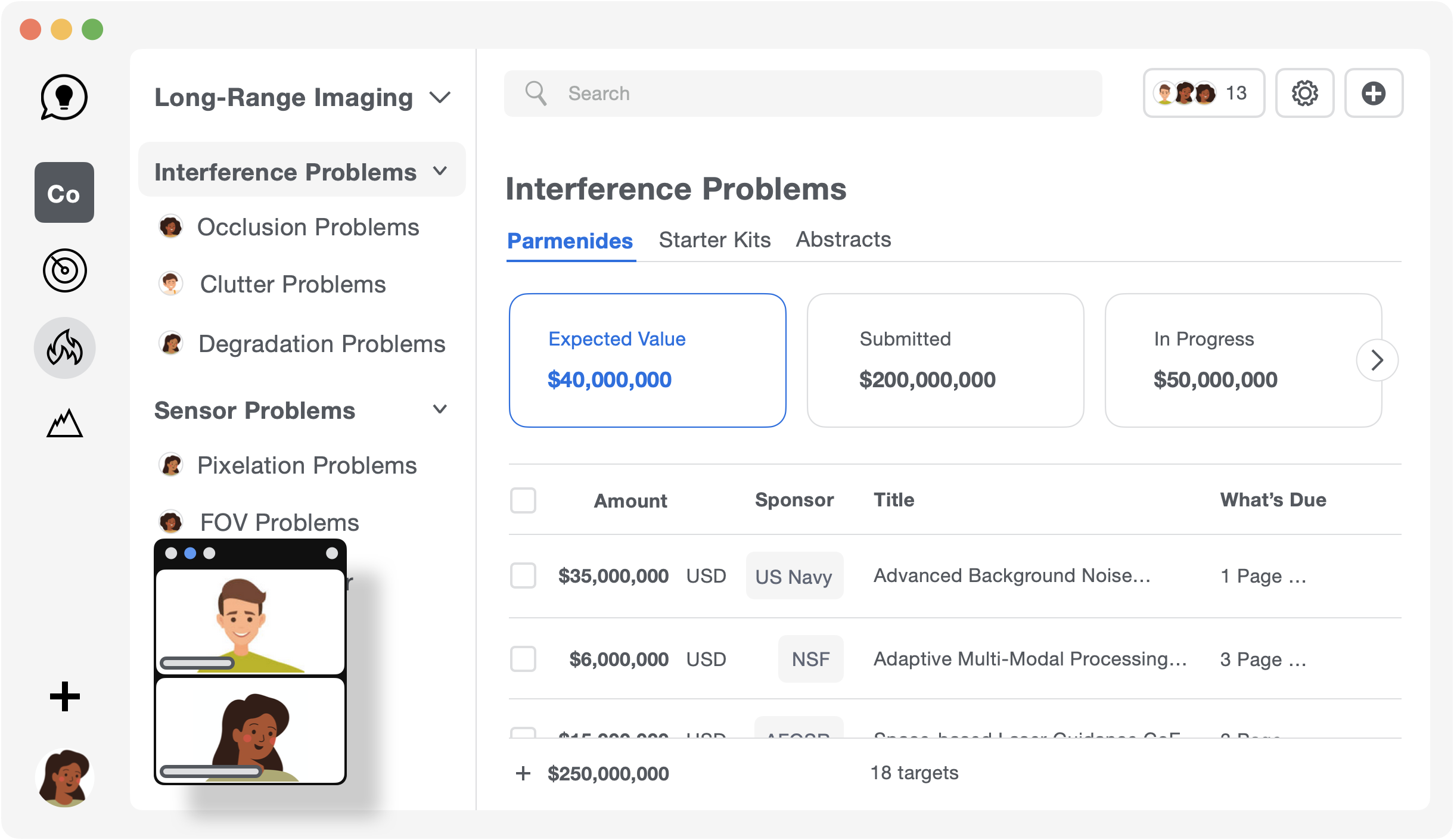Switch to the Starter Kits tab
Screen dimensions: 1454x840
coord(714,240)
